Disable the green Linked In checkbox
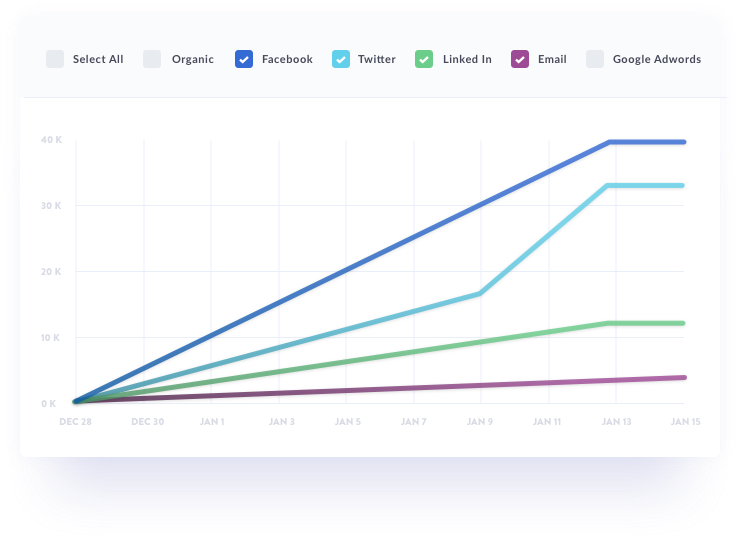738x543 pixels. click(x=425, y=59)
